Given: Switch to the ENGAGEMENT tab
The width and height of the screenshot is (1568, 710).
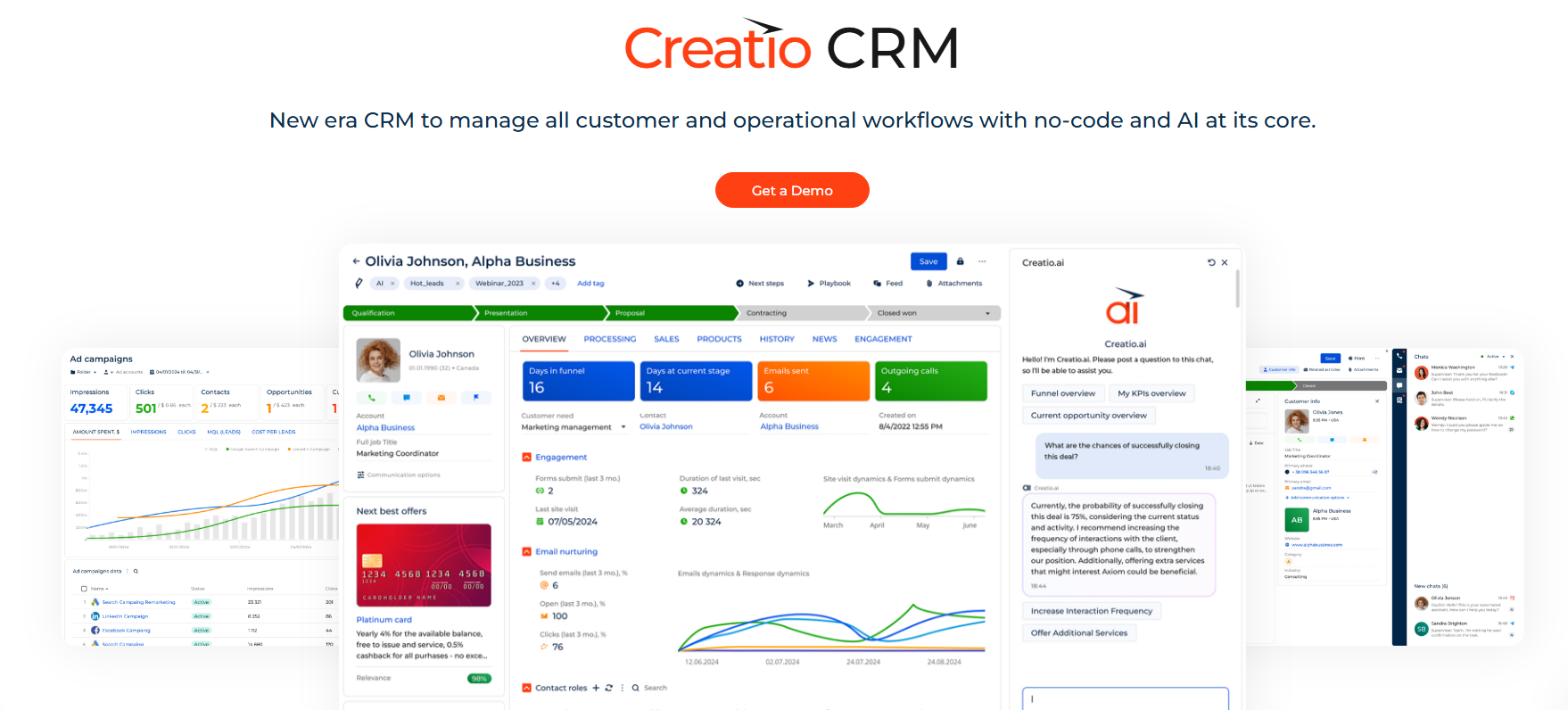Looking at the screenshot, I should point(883,339).
